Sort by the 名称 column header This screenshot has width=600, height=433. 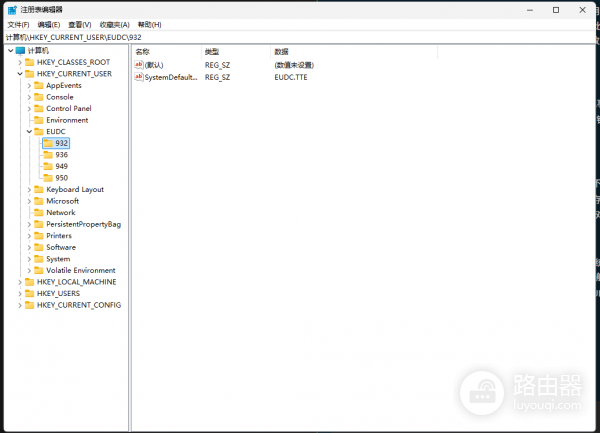(167, 52)
